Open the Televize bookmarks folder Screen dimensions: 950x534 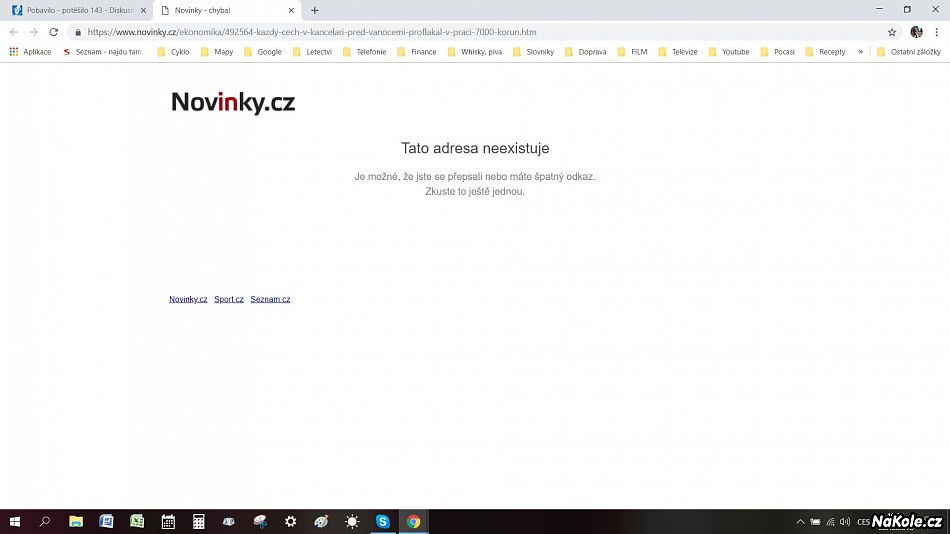click(x=678, y=52)
